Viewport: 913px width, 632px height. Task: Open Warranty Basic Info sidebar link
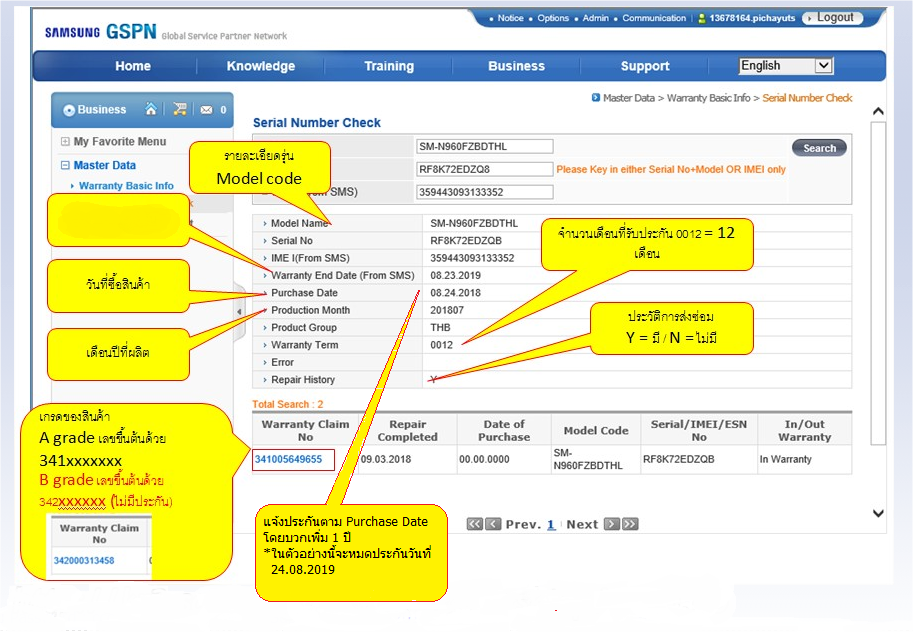pyautogui.click(x=126, y=186)
